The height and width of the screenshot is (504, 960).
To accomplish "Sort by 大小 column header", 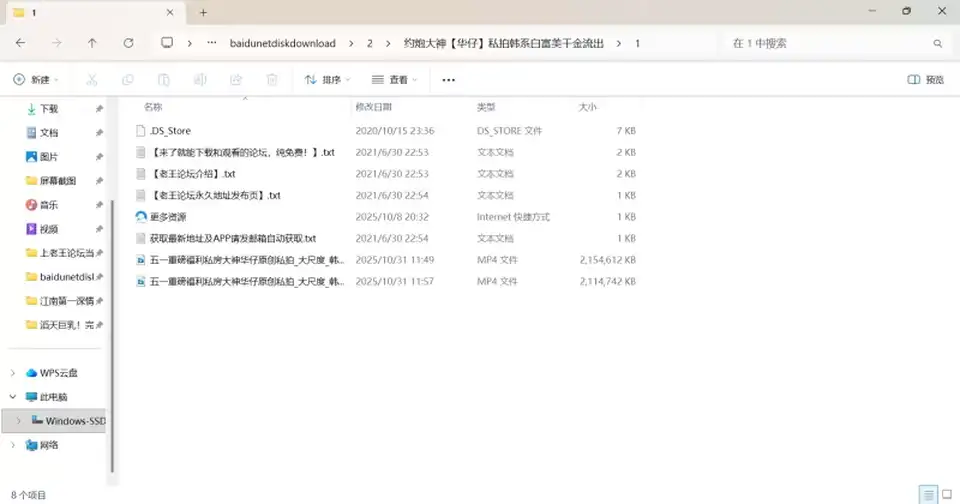I will pyautogui.click(x=587, y=107).
